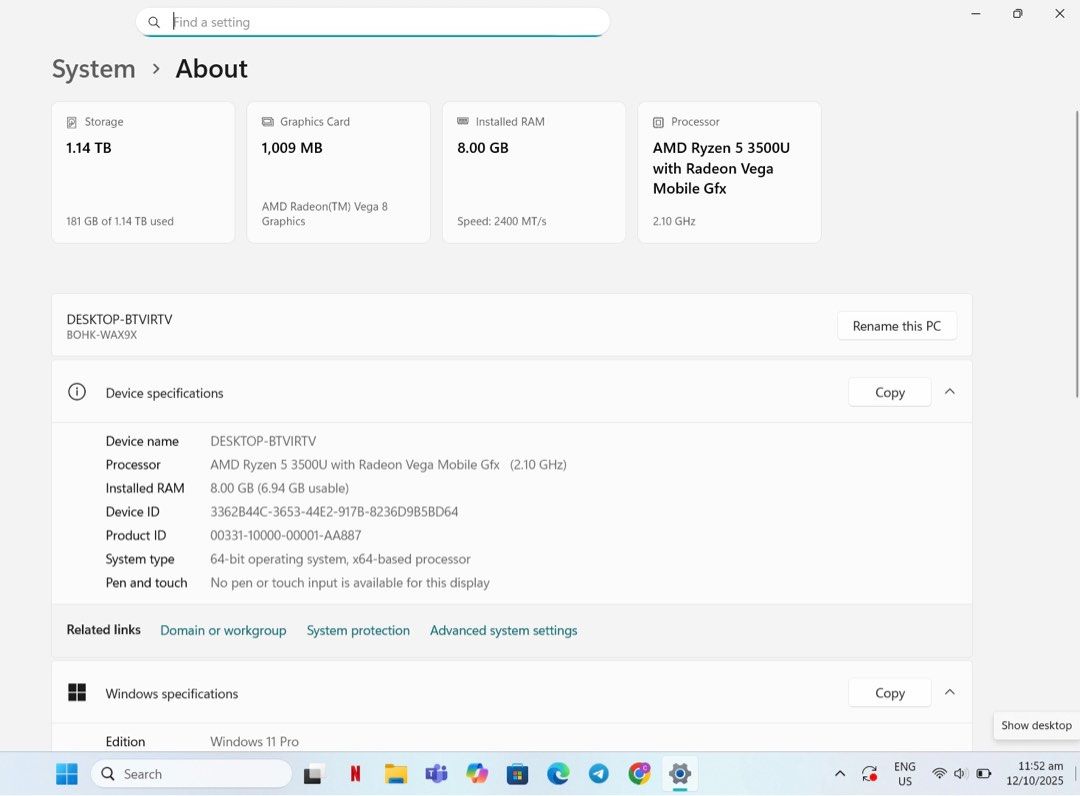
Task: Click 8.00 GB (6.94 GB usable) value
Action: [x=279, y=488]
